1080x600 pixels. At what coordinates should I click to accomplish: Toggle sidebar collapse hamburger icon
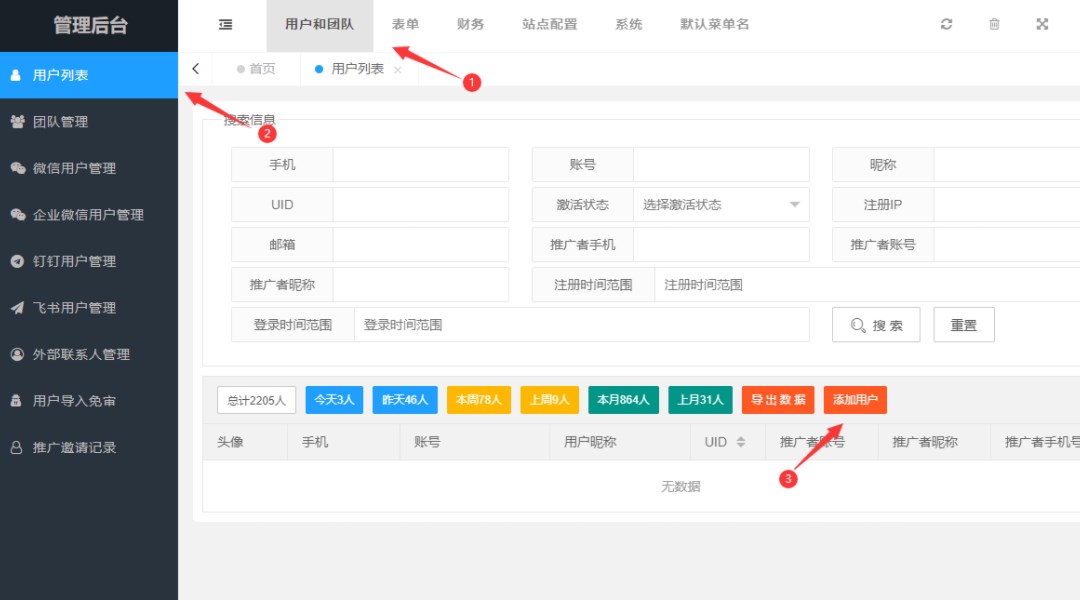[226, 25]
